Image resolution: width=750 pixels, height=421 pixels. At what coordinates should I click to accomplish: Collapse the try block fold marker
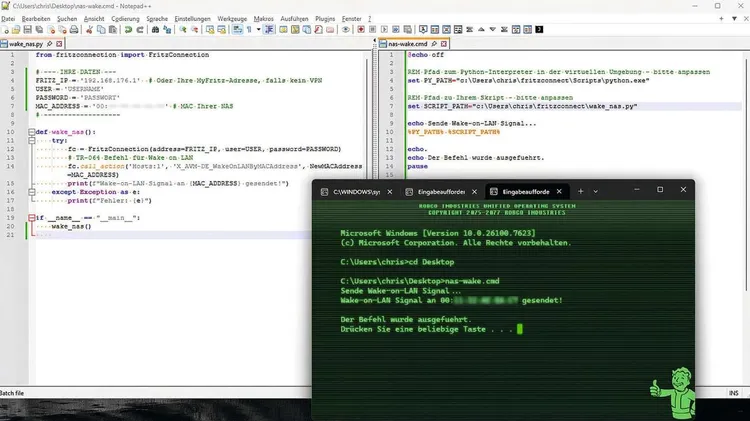click(x=31, y=141)
